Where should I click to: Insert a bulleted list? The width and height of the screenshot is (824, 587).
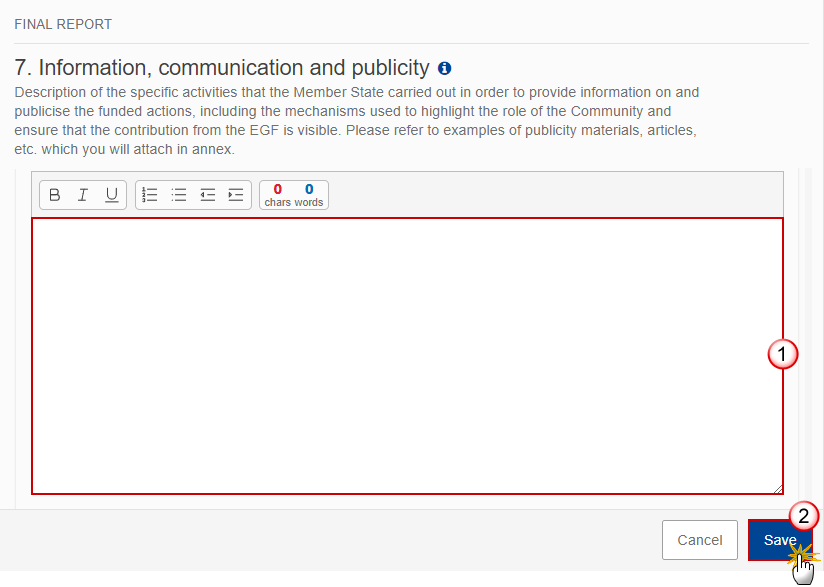click(x=179, y=195)
